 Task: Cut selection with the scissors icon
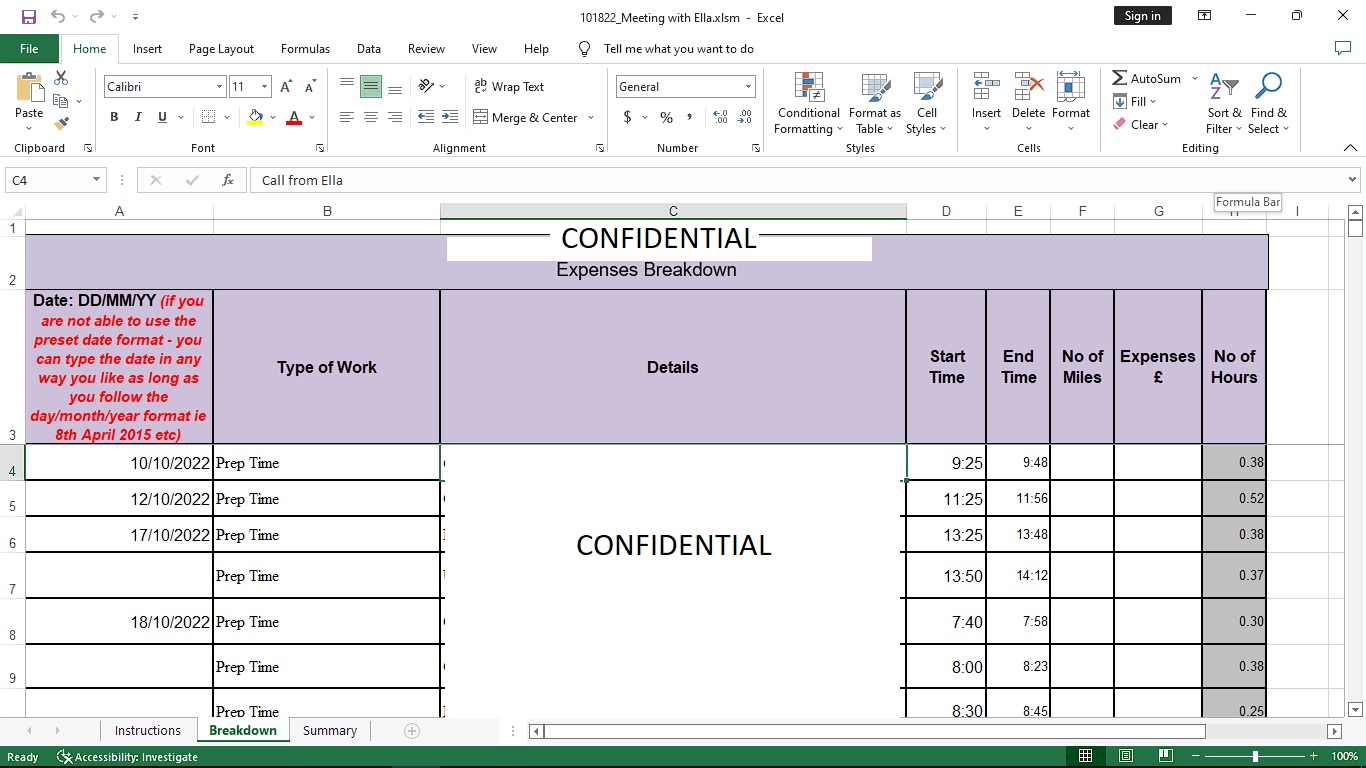(x=61, y=78)
